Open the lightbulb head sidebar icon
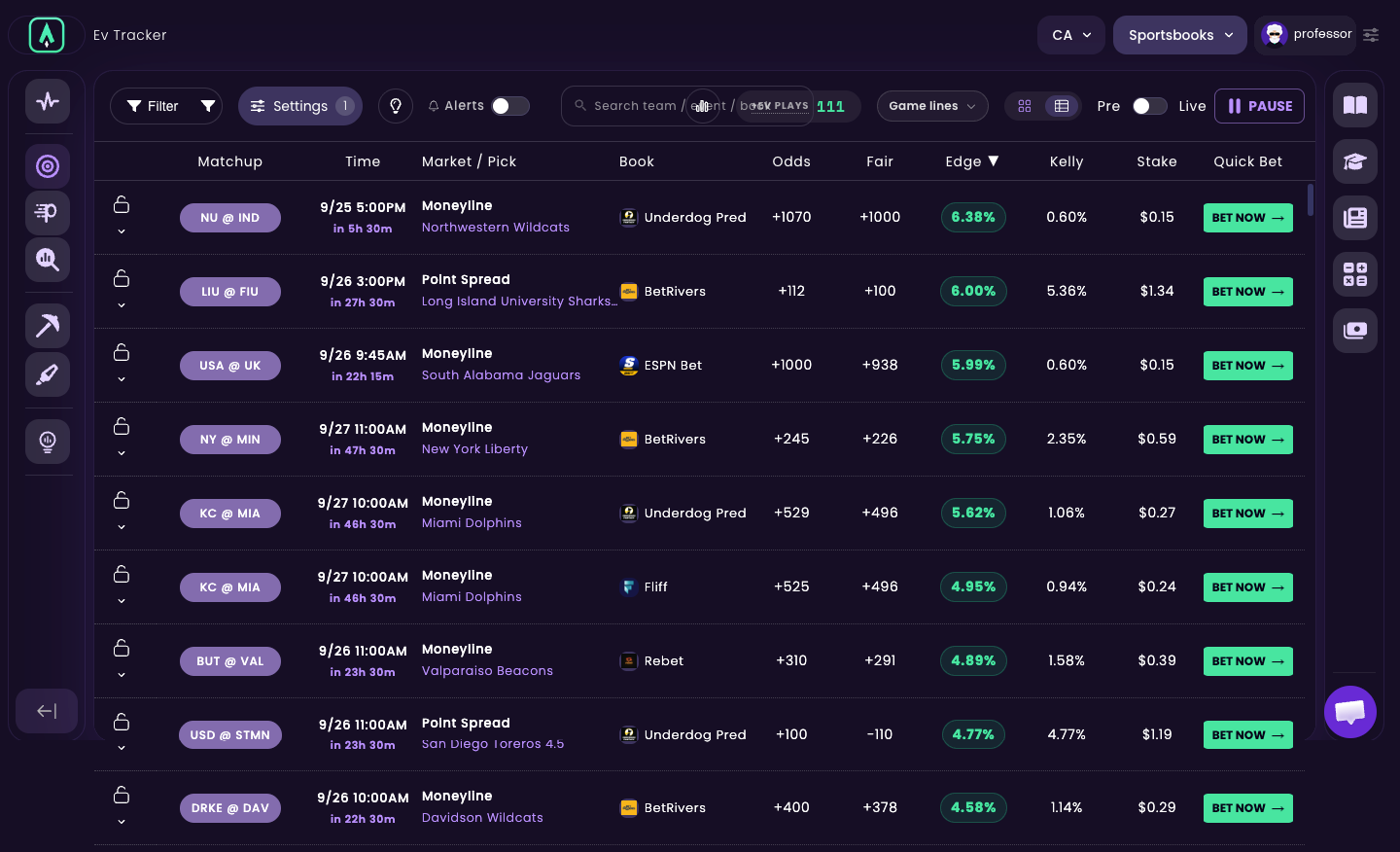1400x852 pixels. (x=48, y=442)
